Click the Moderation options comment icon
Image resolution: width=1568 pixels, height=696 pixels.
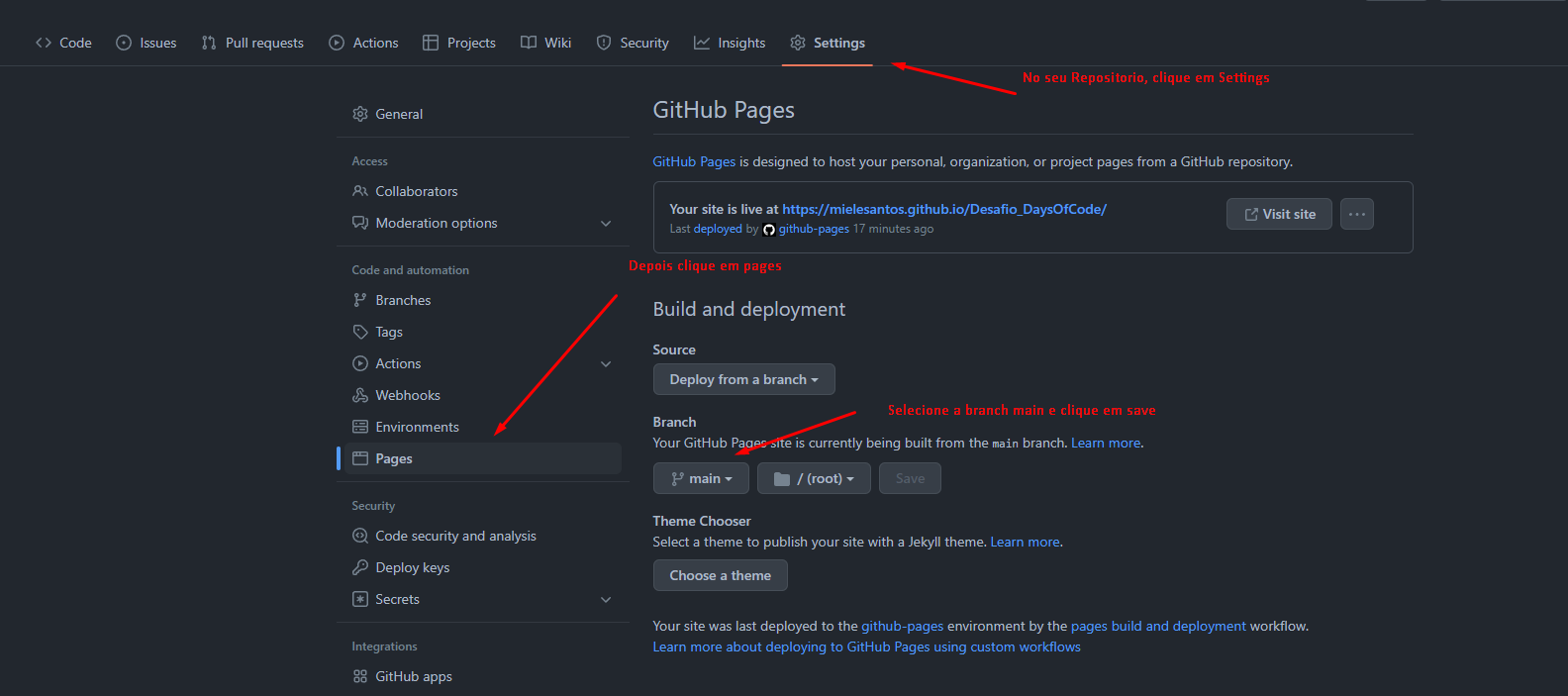click(360, 223)
